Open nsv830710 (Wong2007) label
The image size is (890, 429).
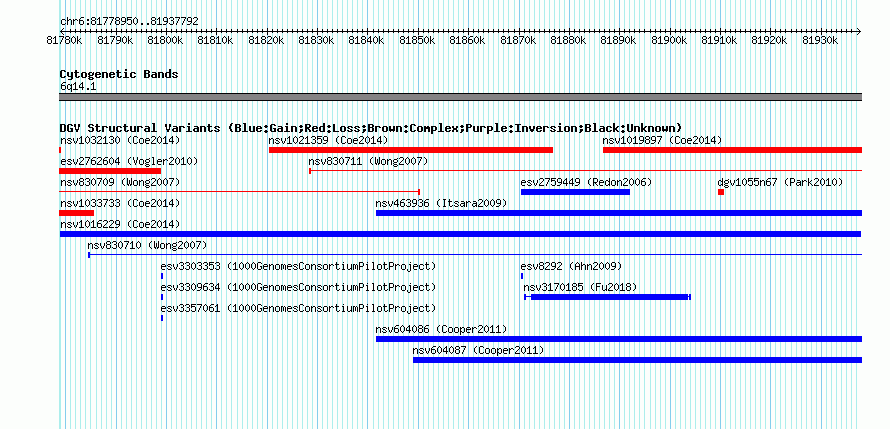pos(148,245)
